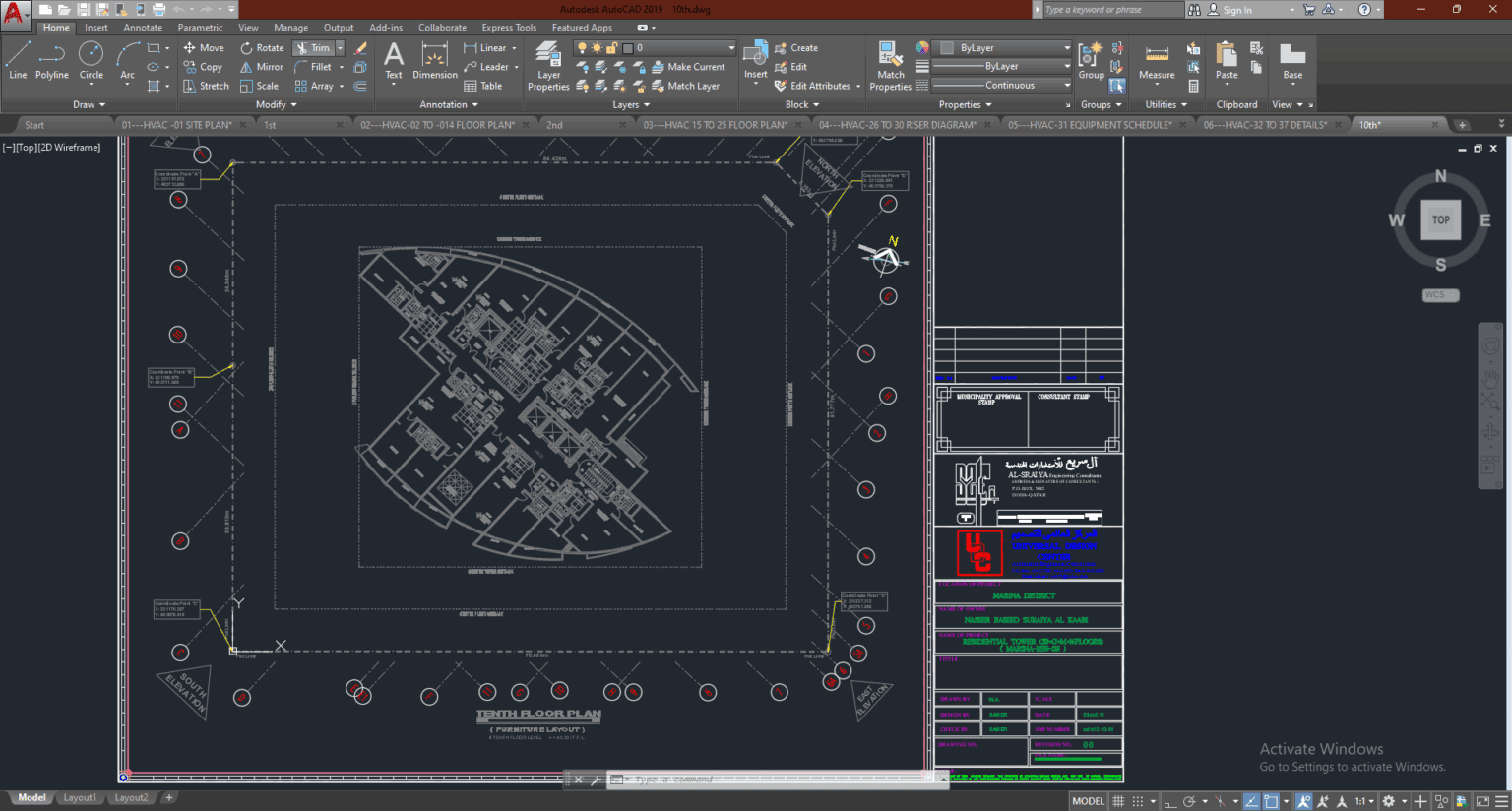Select the Mirror tool

pos(261,66)
